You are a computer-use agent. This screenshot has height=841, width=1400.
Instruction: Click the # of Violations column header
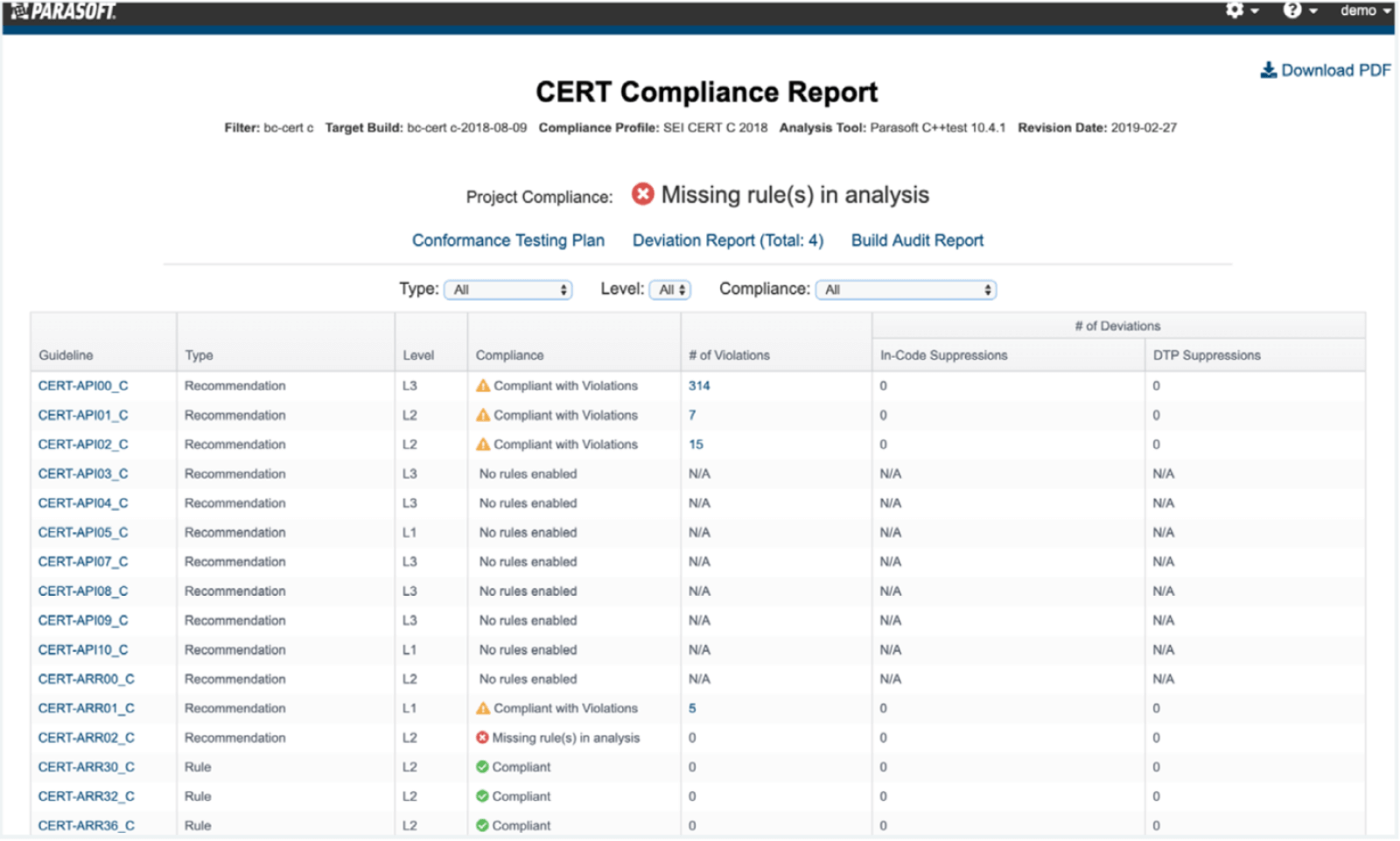click(729, 355)
